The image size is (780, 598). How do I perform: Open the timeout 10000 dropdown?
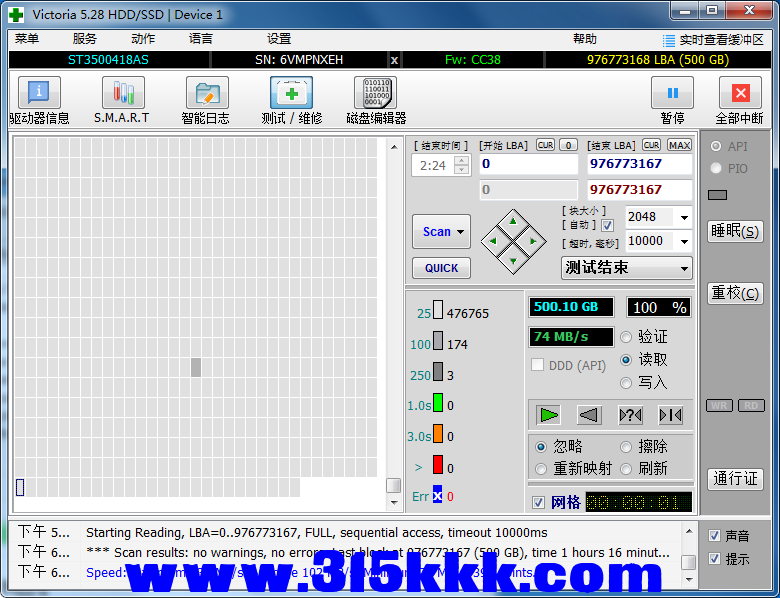tap(684, 241)
